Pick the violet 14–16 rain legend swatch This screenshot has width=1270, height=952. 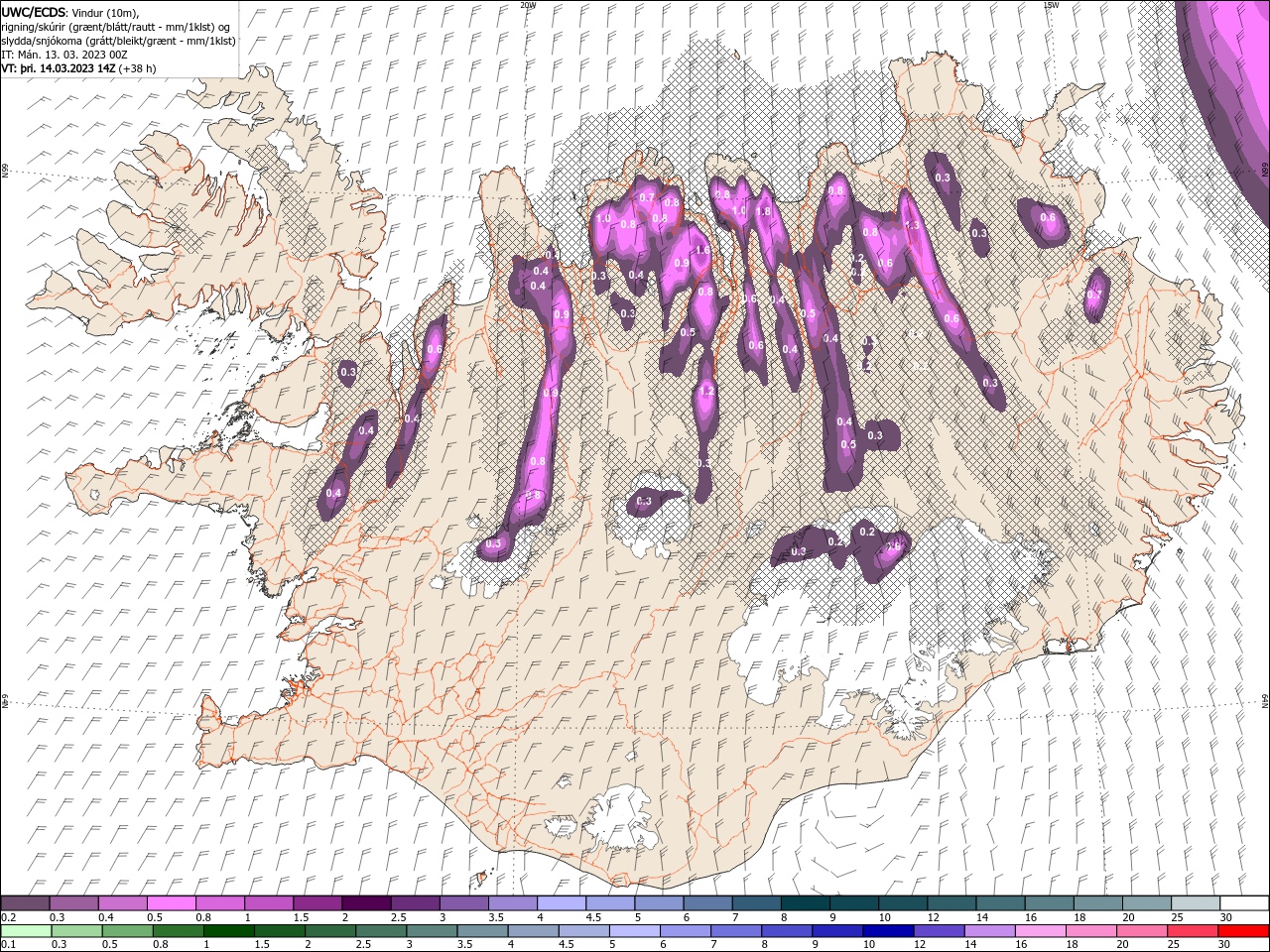click(990, 930)
